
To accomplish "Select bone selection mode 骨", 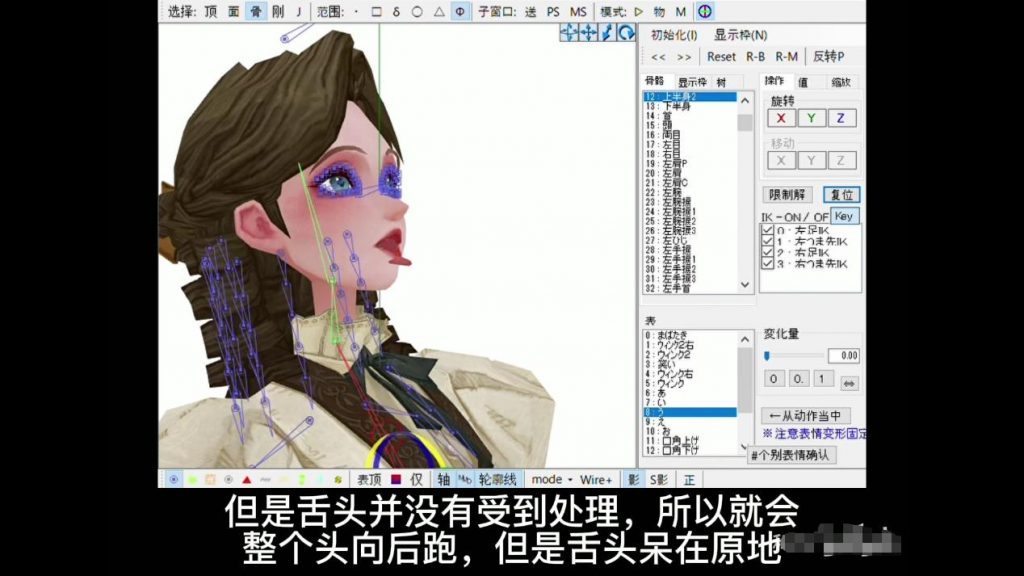I will 256,12.
